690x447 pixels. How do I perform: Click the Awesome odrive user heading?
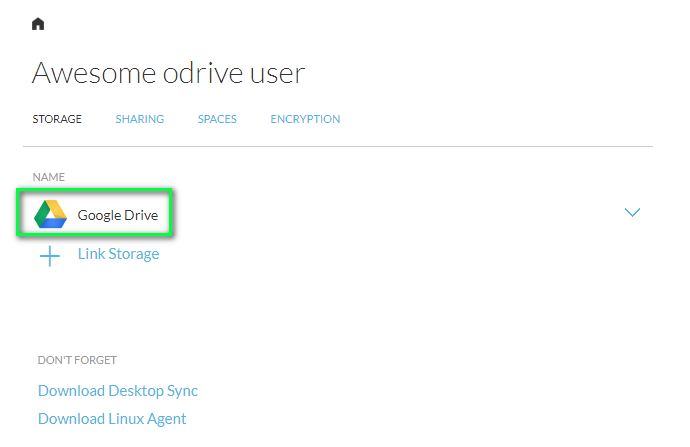(x=168, y=73)
